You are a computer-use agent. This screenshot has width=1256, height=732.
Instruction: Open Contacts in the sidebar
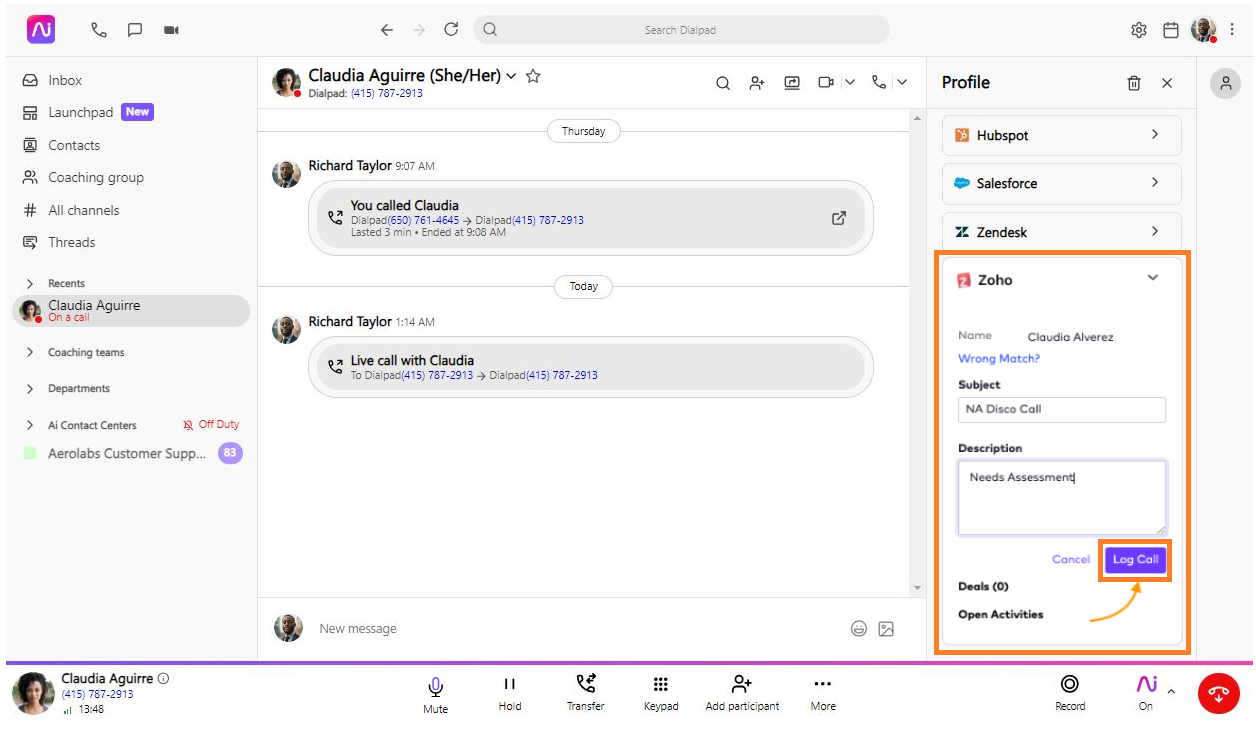coord(74,145)
